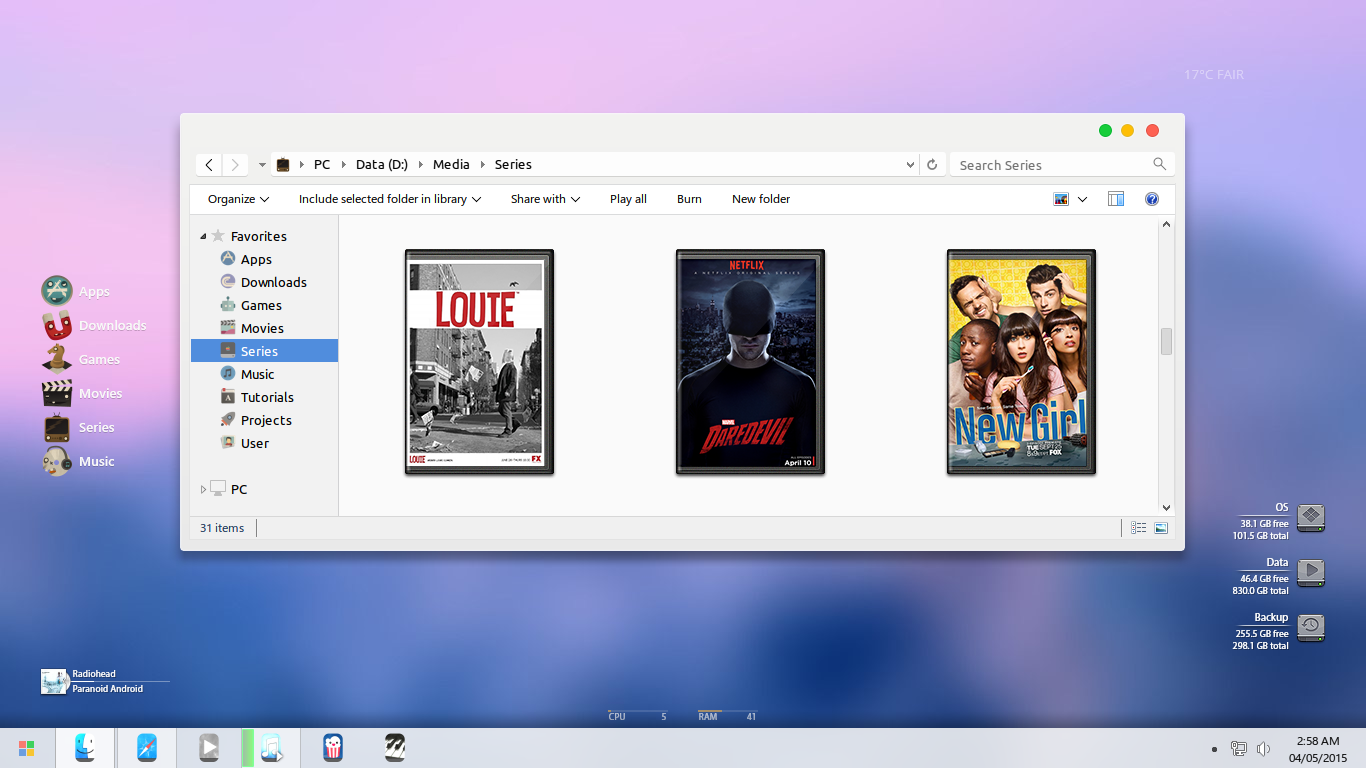Open the Organize dropdown menu

tap(239, 199)
